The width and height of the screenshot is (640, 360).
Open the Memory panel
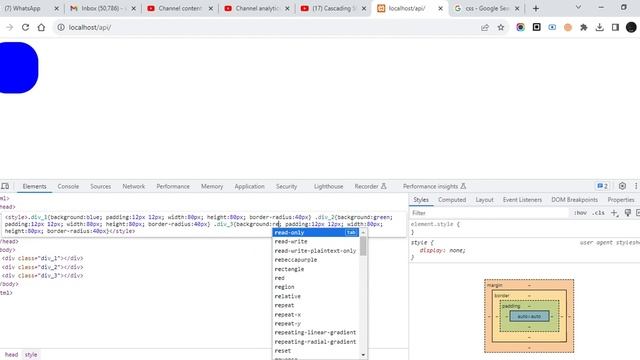212,186
